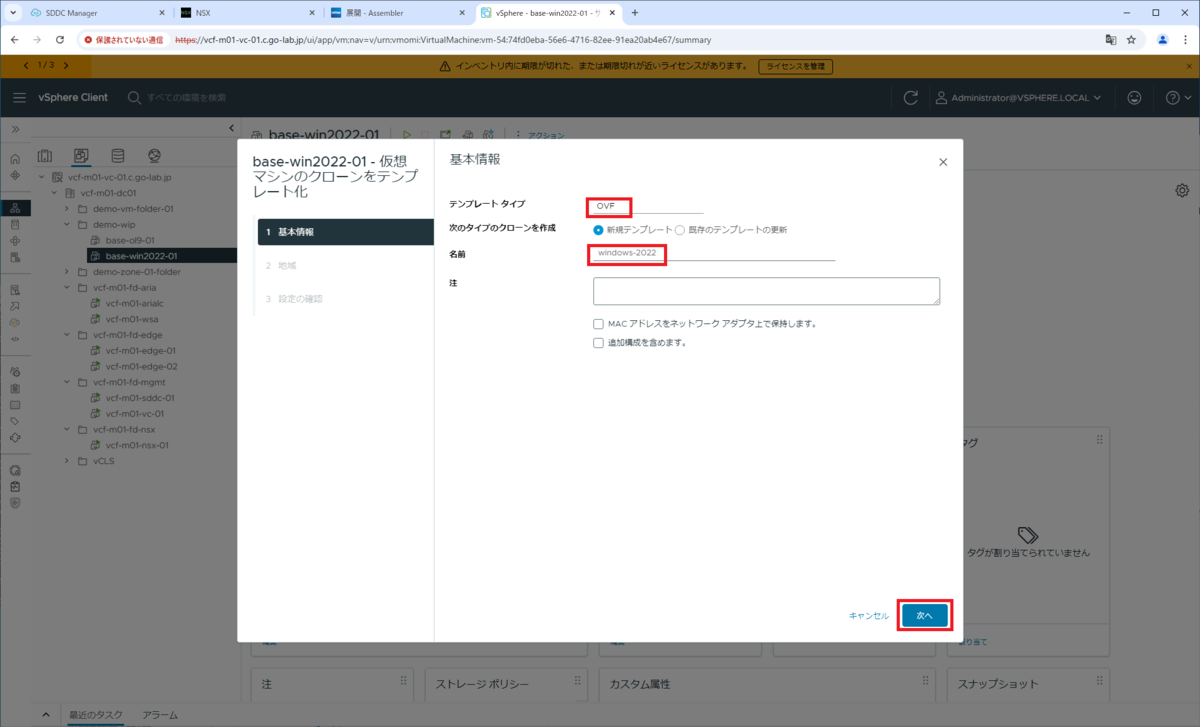The height and width of the screenshot is (727, 1200).
Task: Select 既存のテンプレートの更新 radio button
Action: point(680,230)
